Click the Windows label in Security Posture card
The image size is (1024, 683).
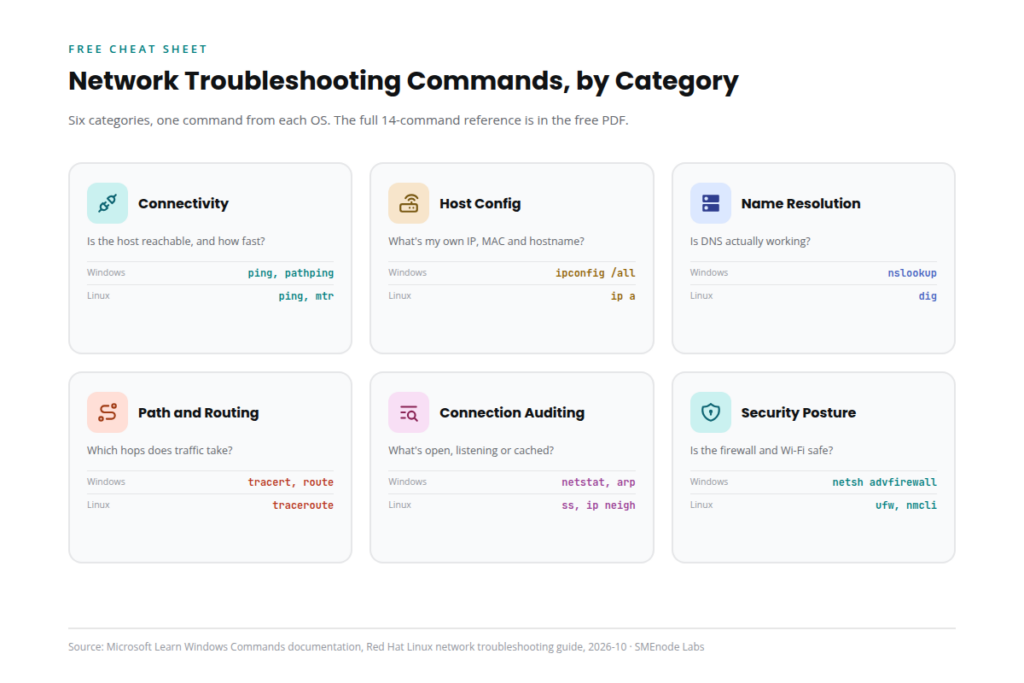(709, 481)
